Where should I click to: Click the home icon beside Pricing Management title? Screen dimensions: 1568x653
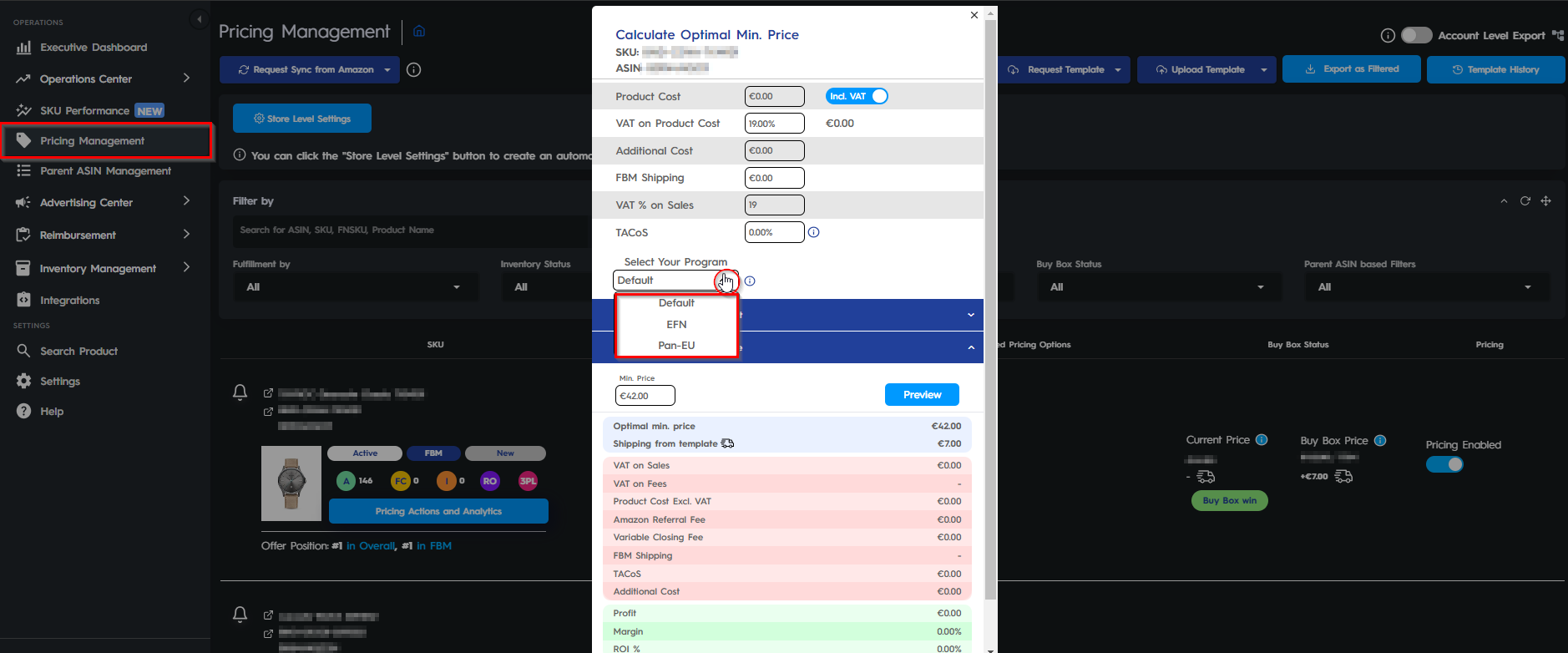pos(419,32)
